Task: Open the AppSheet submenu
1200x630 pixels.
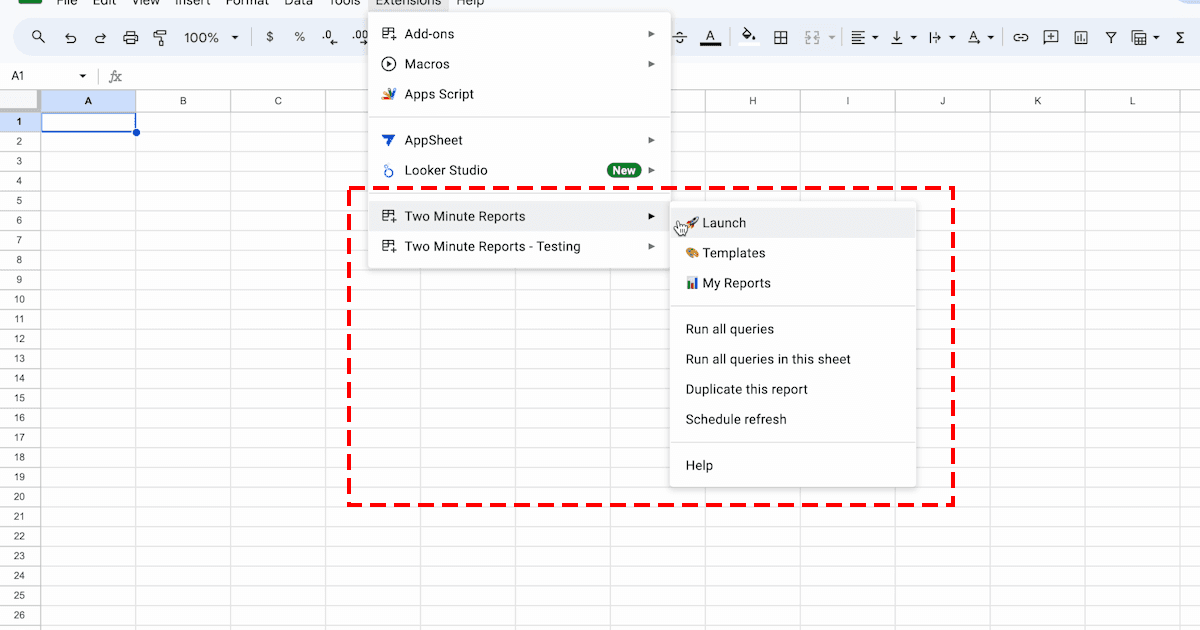Action: (519, 140)
